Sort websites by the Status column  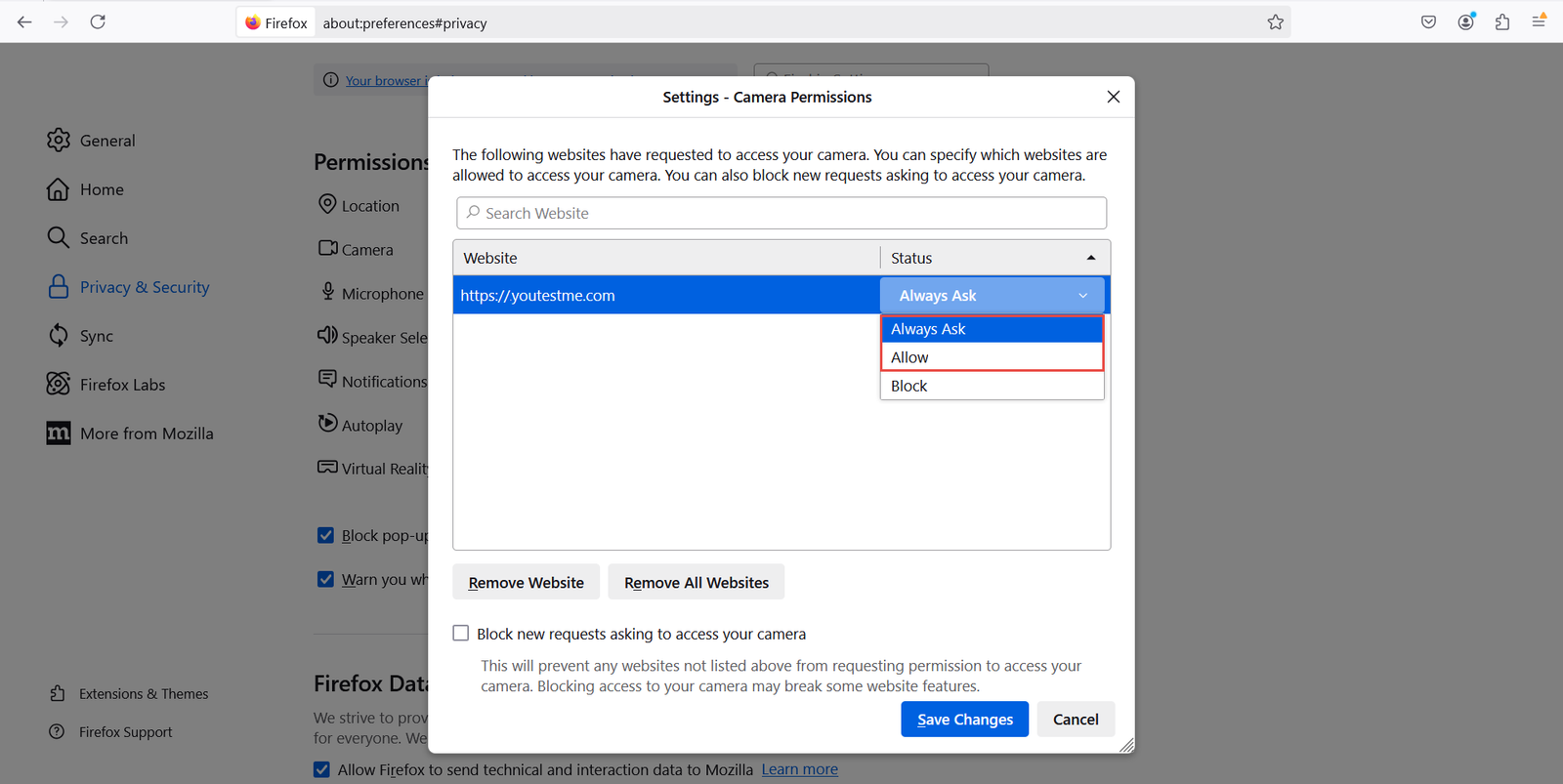pyautogui.click(x=993, y=258)
